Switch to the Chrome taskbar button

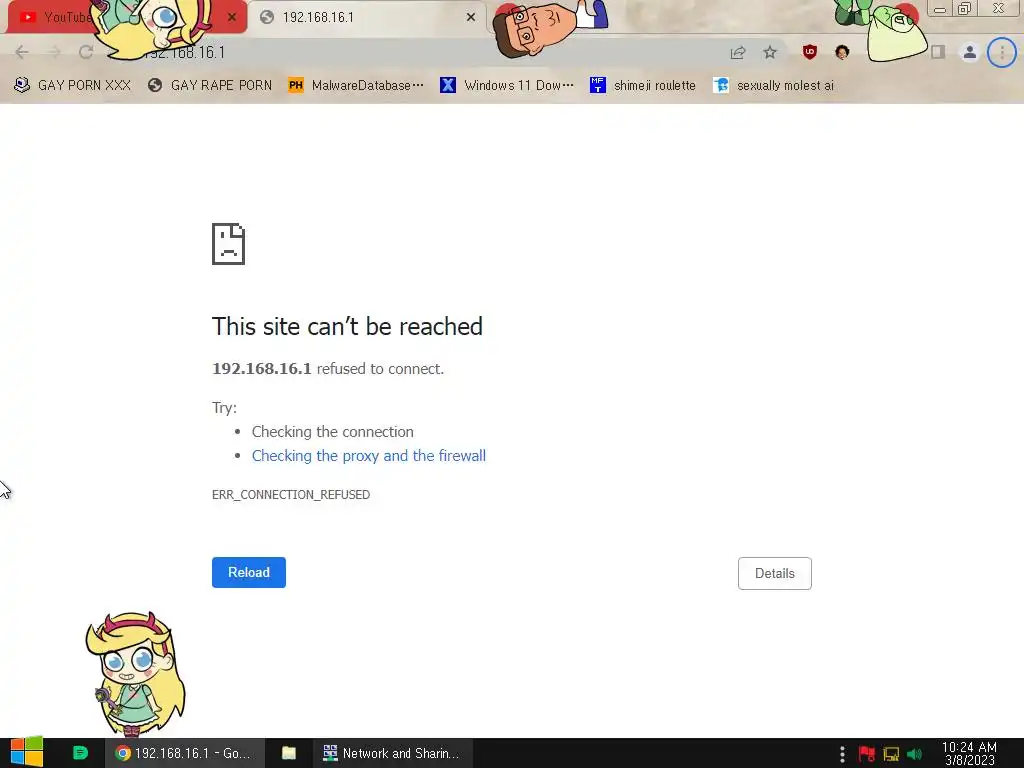click(185, 753)
